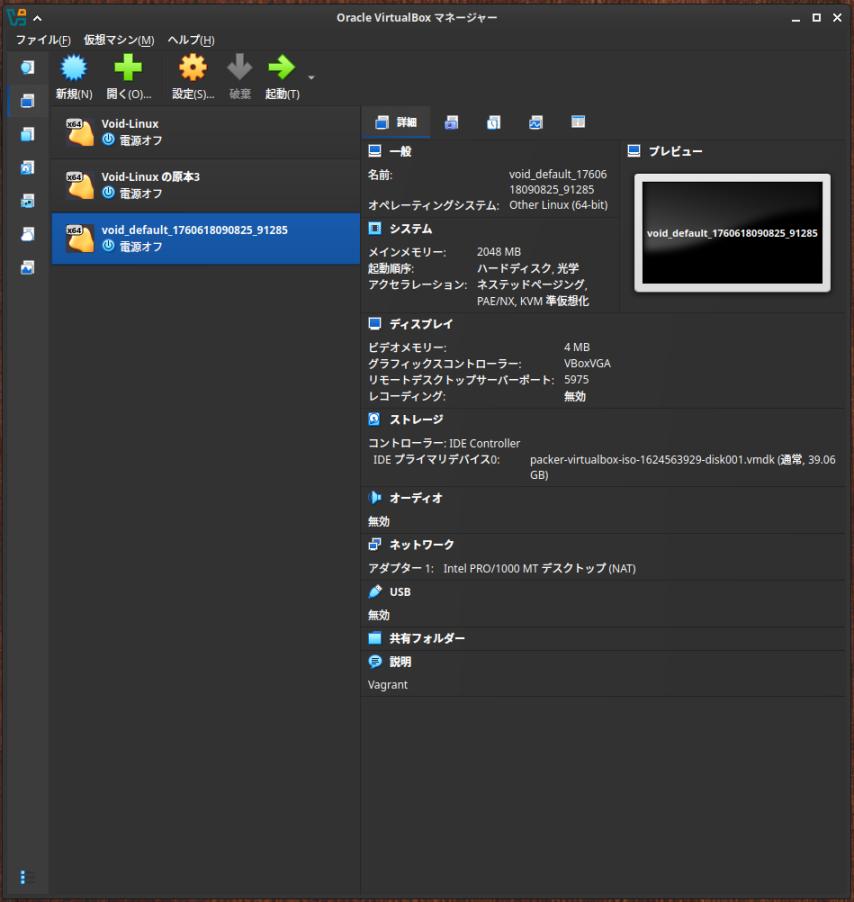Open the logs tab icon with clock

pyautogui.click(x=493, y=122)
